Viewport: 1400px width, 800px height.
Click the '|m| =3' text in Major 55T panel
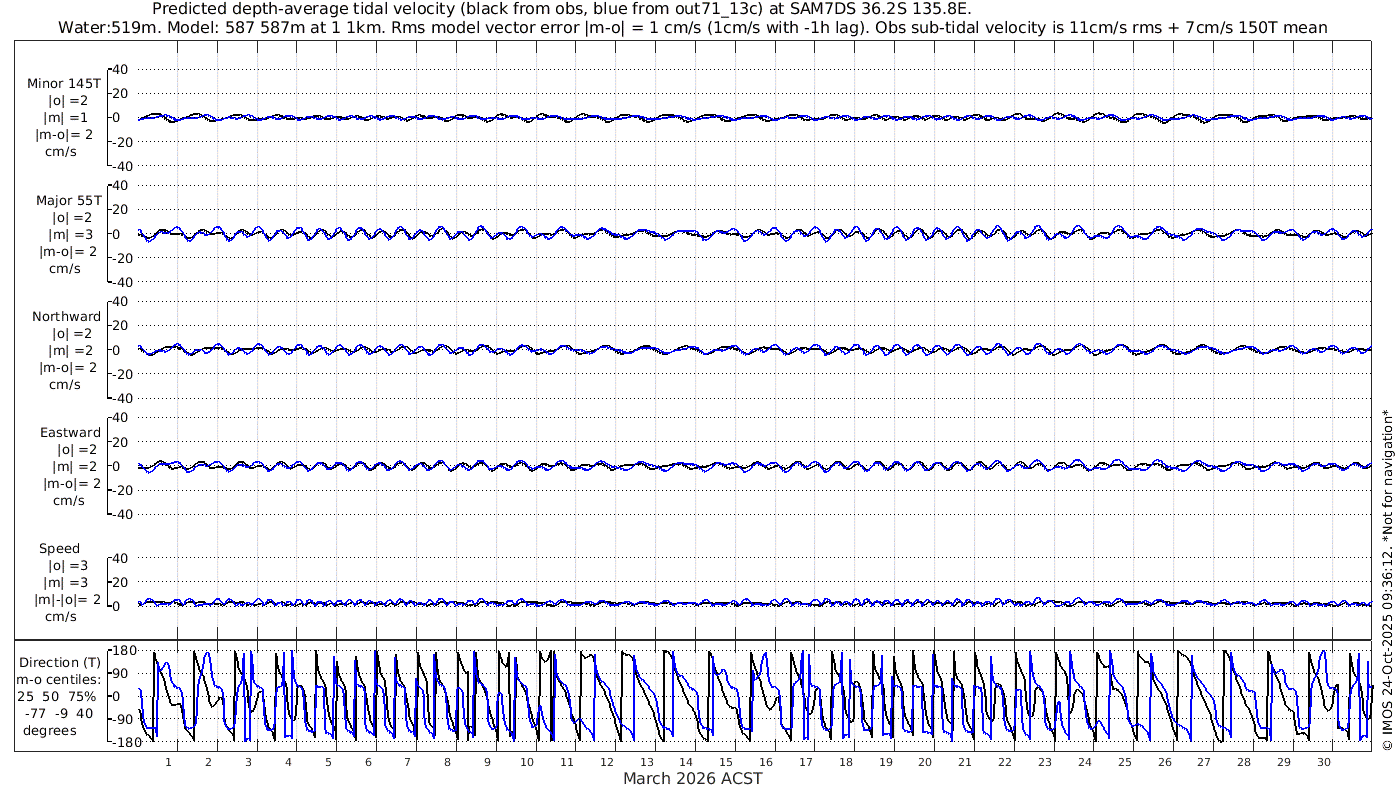[70, 234]
